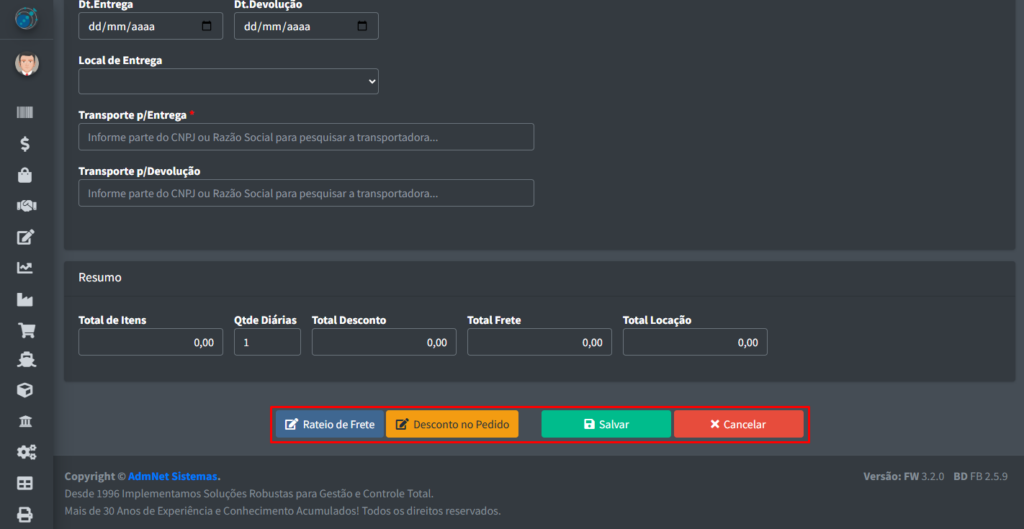Screen dimensions: 1024x529
Task: Focus the Transporte p/Entrega search field
Action: pos(306,137)
